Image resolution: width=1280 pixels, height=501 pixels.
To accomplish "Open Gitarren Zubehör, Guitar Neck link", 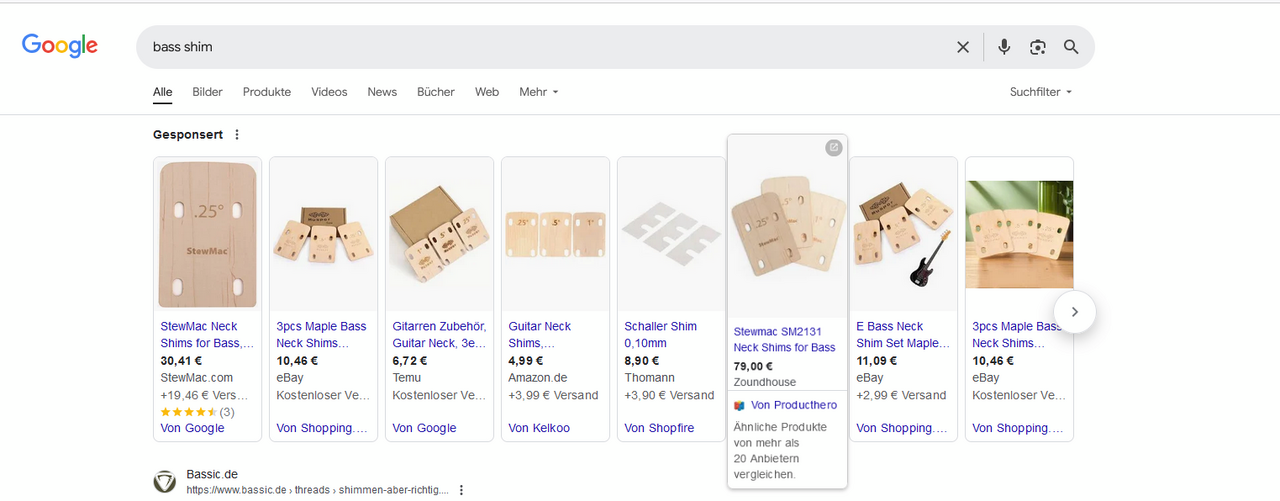I will pos(439,335).
